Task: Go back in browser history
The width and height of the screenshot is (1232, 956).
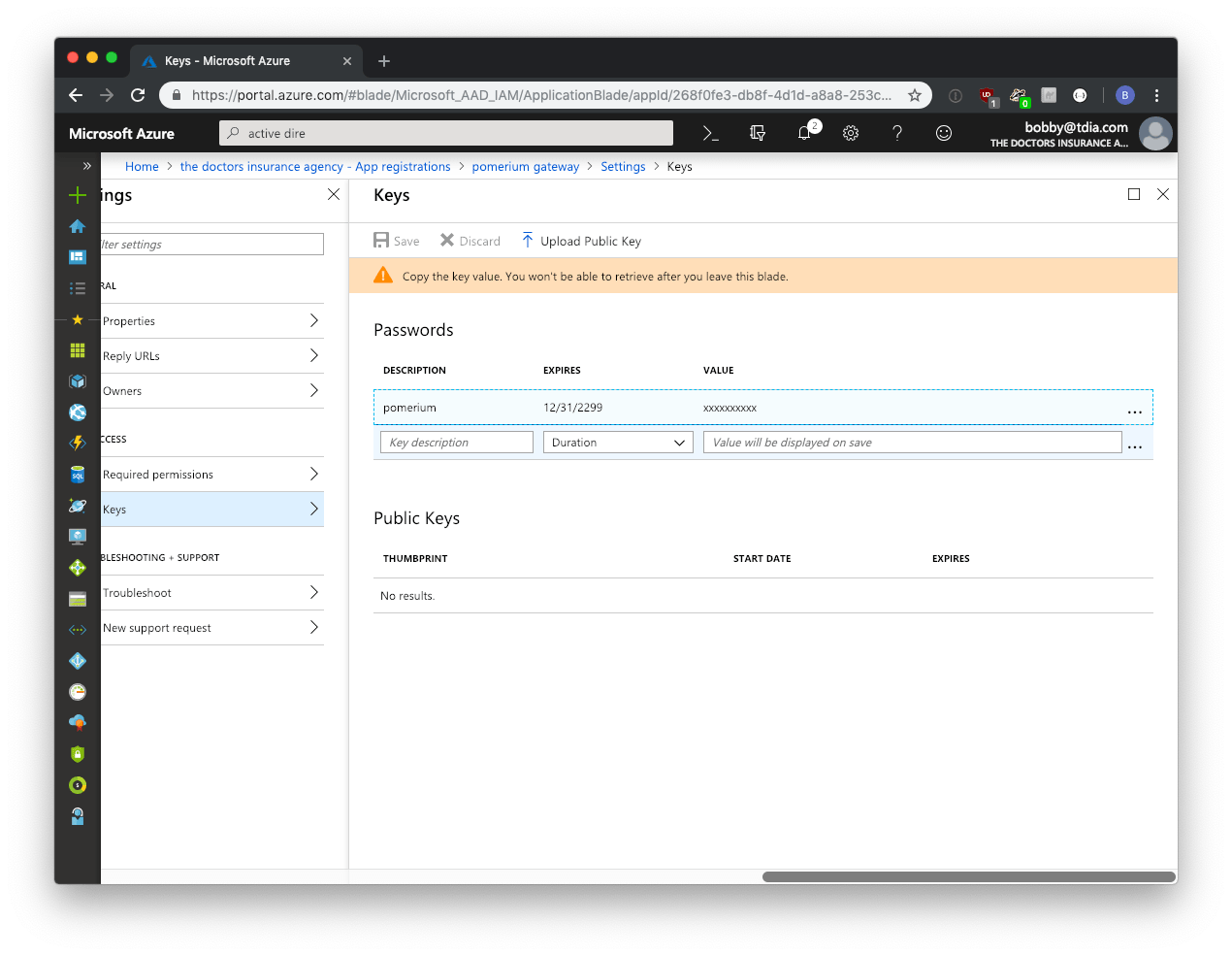Action: (76, 95)
